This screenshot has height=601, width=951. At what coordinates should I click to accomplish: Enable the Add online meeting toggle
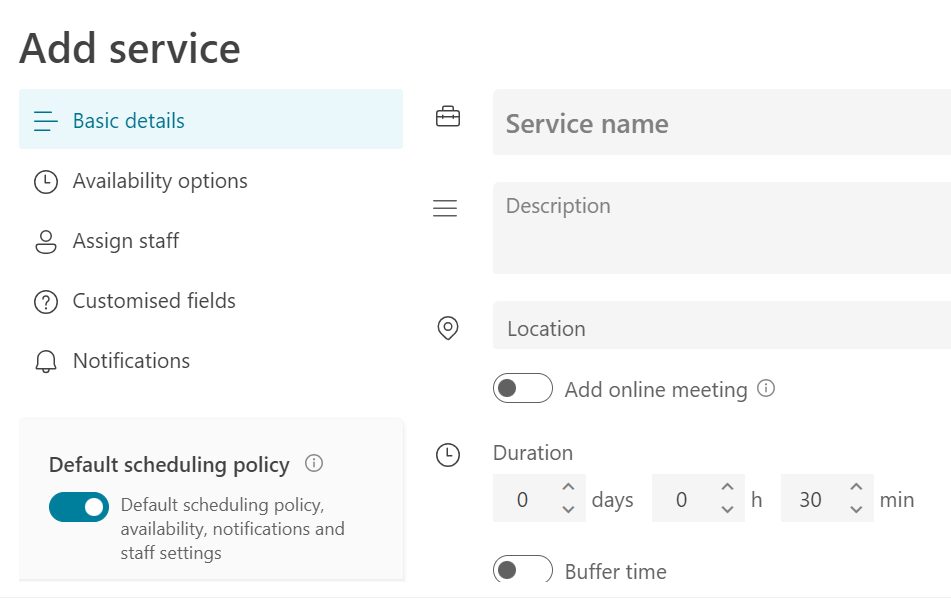pos(522,388)
